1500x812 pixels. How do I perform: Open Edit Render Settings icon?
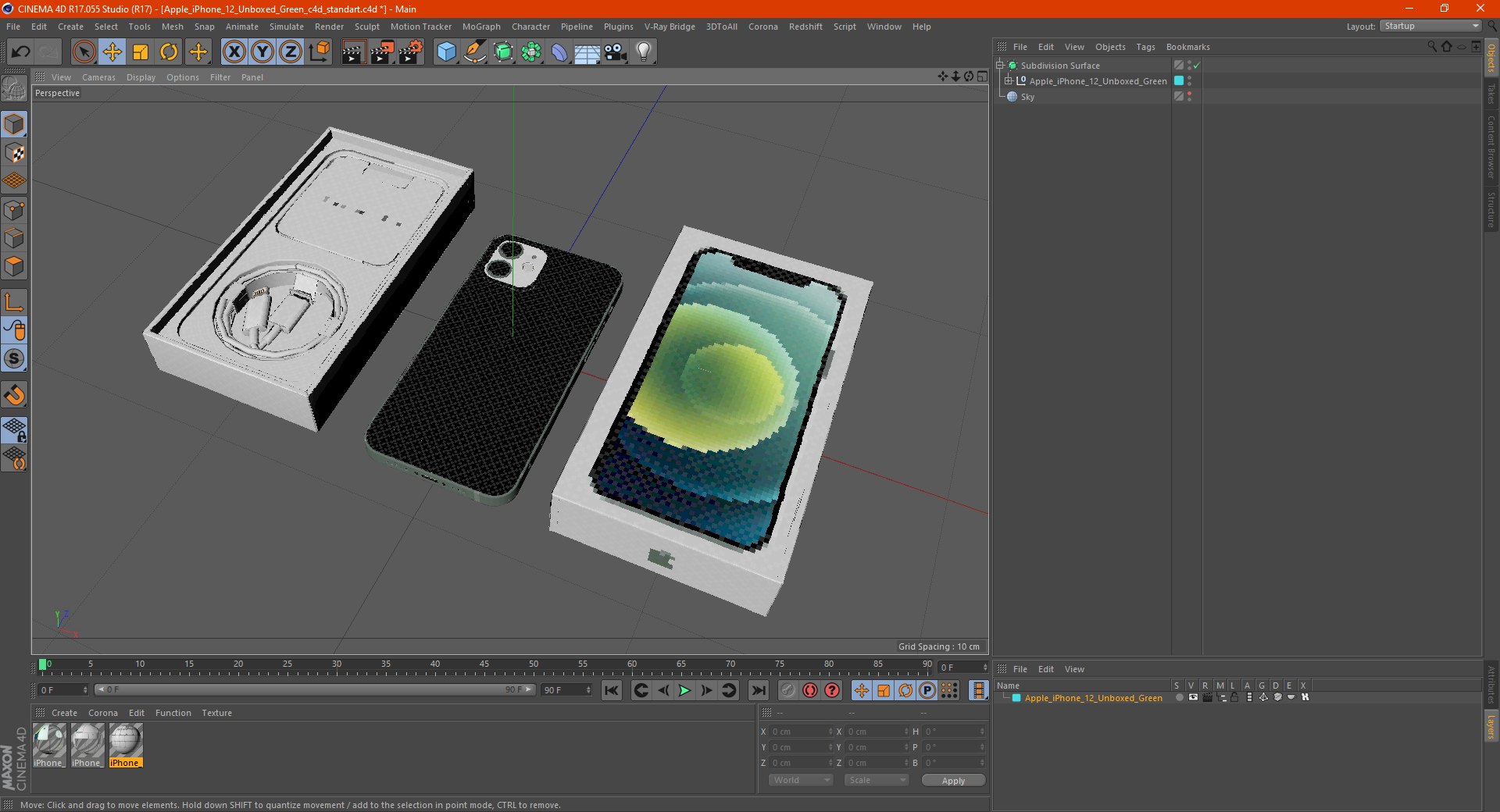411,52
